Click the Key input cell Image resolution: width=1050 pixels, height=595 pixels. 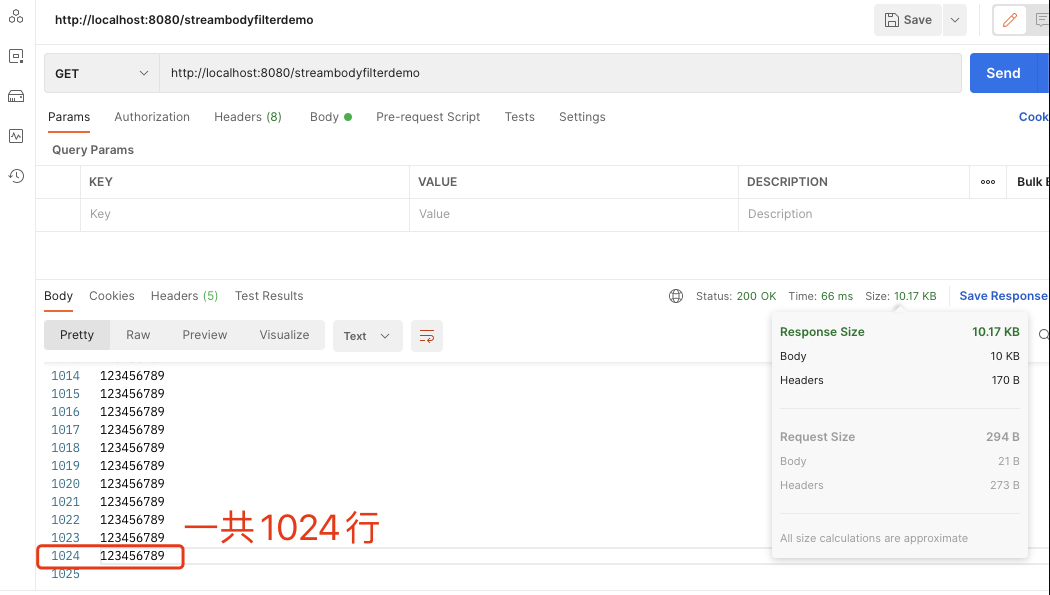pos(245,214)
